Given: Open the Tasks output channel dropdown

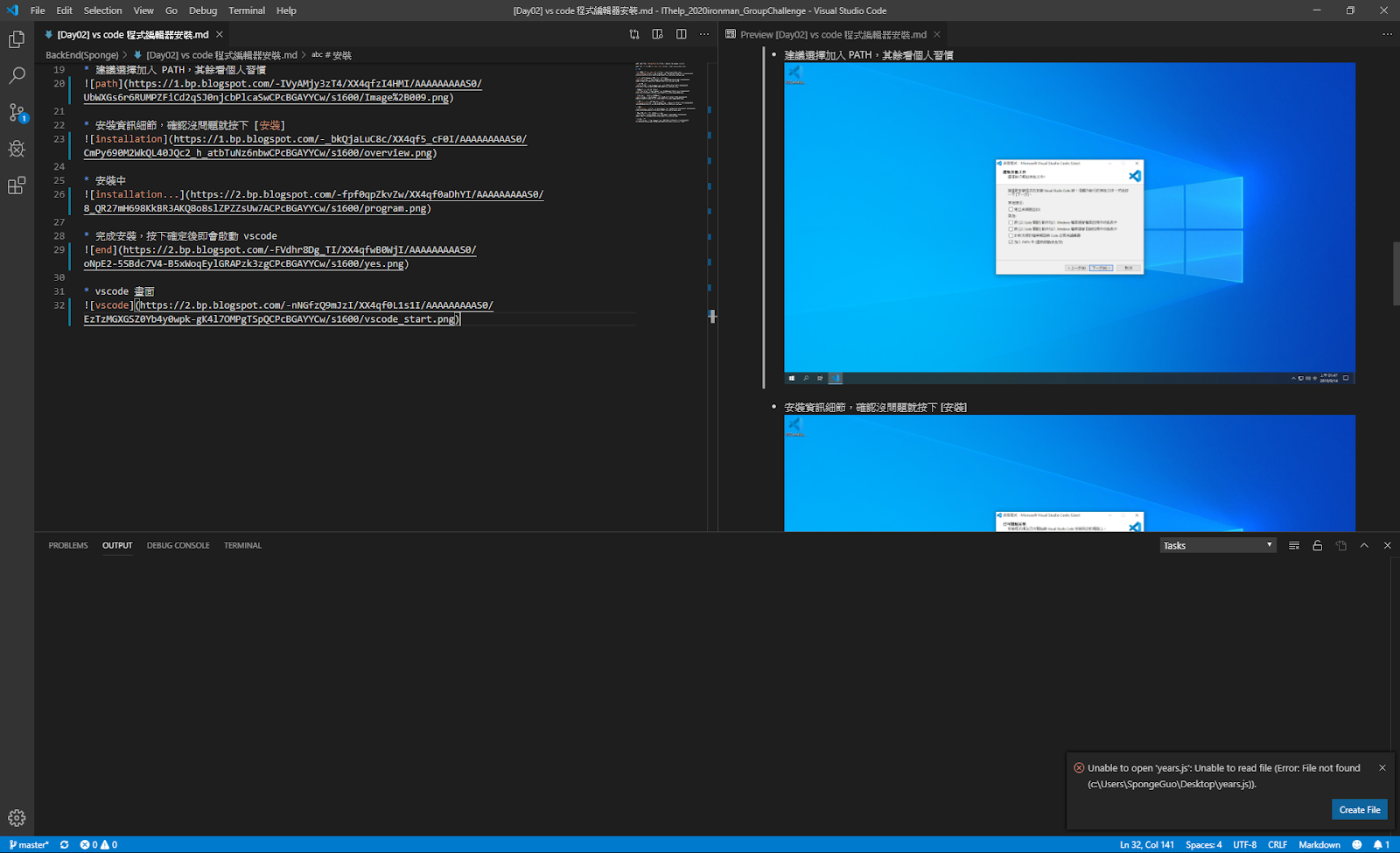Looking at the screenshot, I should click(1218, 545).
